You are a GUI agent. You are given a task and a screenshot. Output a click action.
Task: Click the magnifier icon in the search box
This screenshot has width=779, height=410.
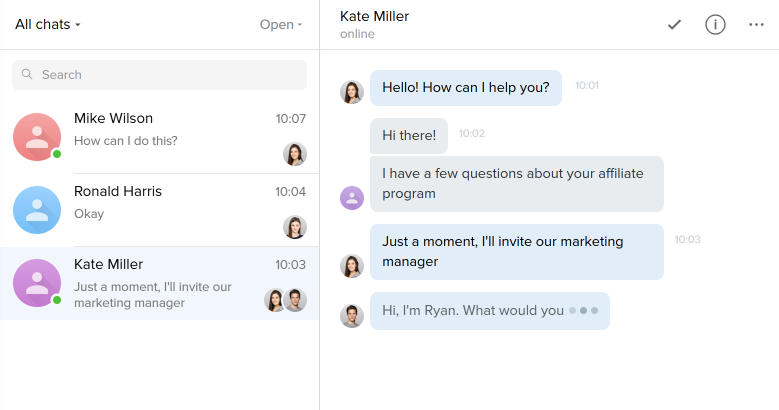pos(27,75)
